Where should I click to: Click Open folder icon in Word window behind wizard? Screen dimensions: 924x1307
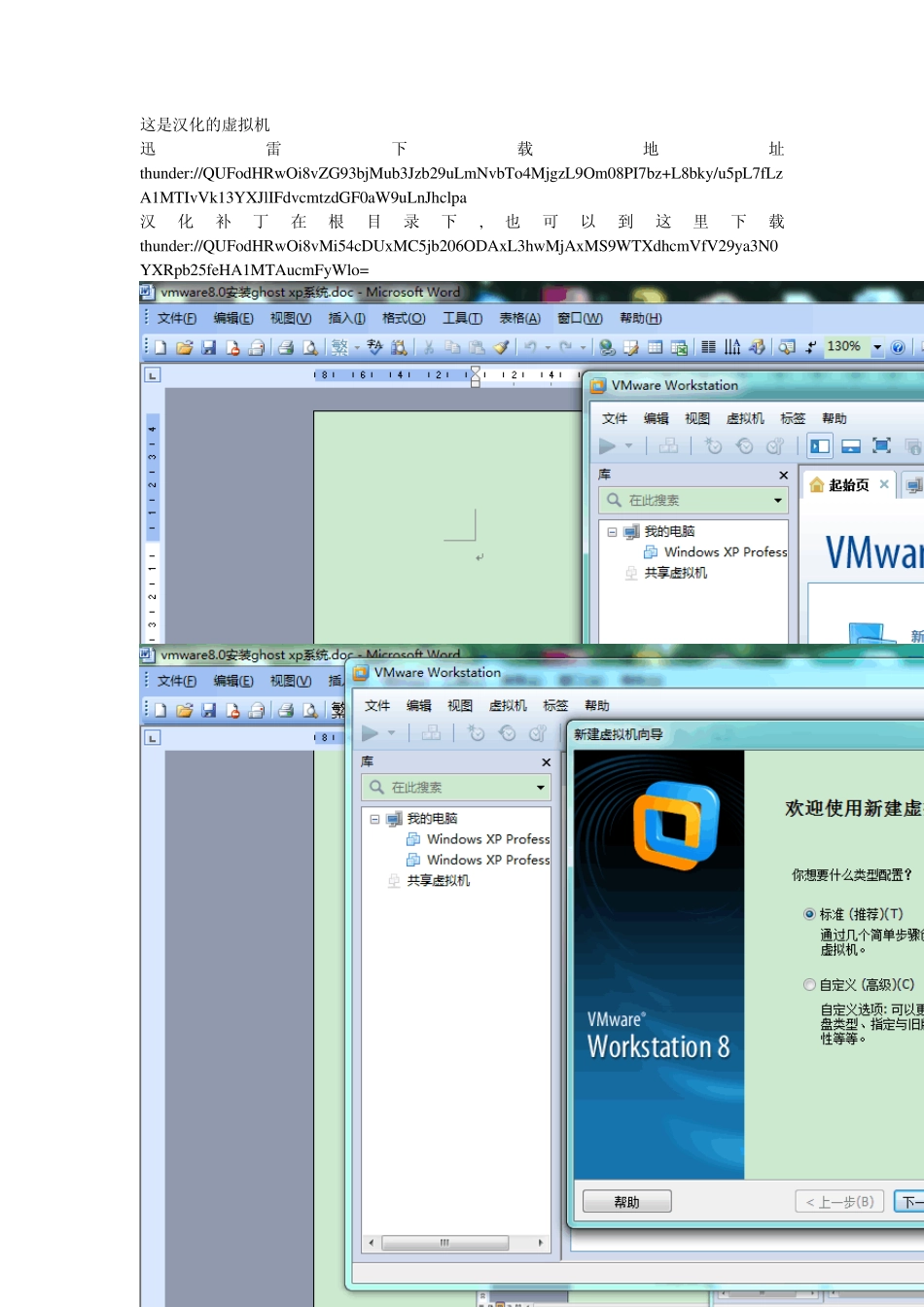point(184,711)
